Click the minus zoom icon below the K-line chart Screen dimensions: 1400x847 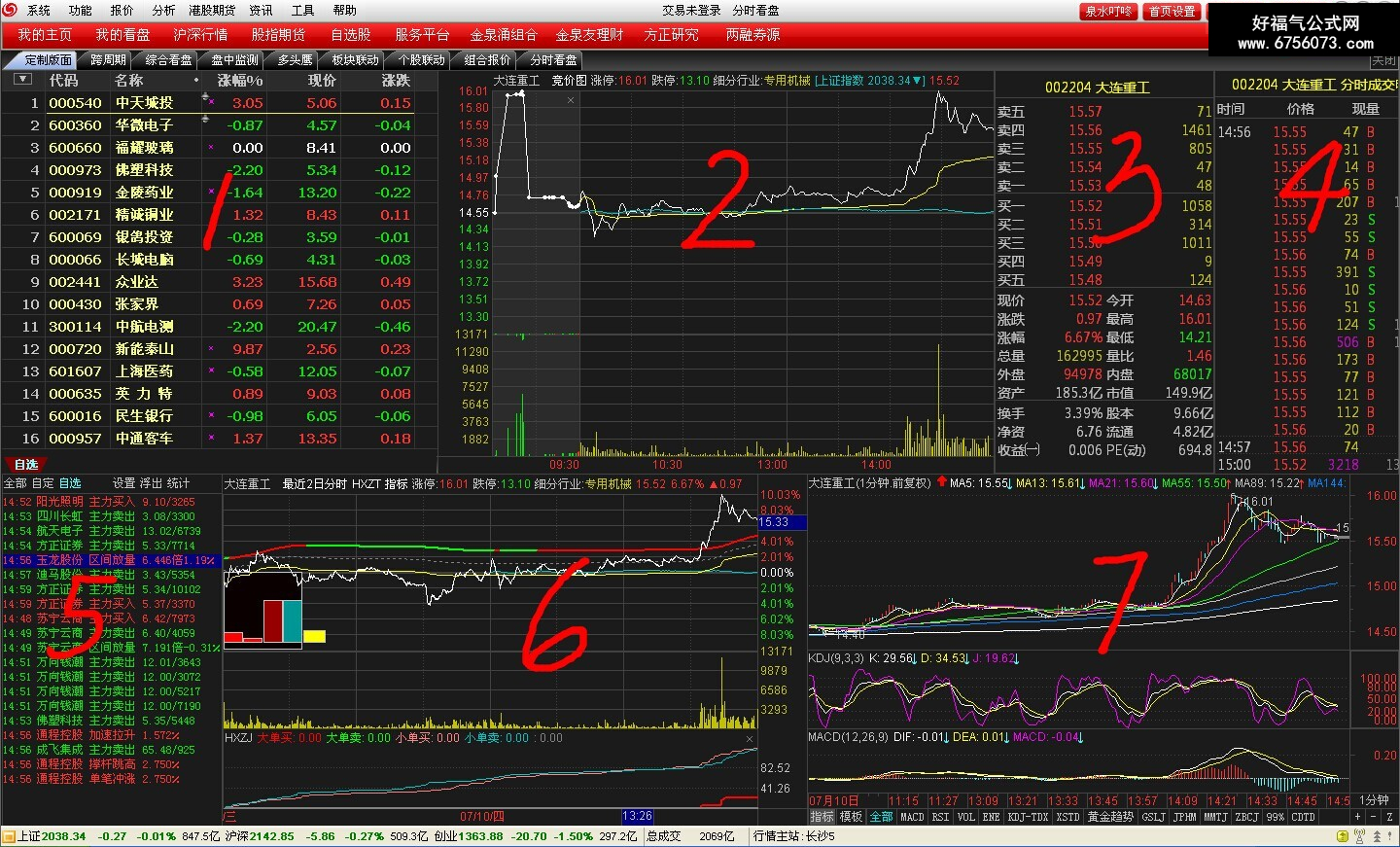coord(1373,817)
